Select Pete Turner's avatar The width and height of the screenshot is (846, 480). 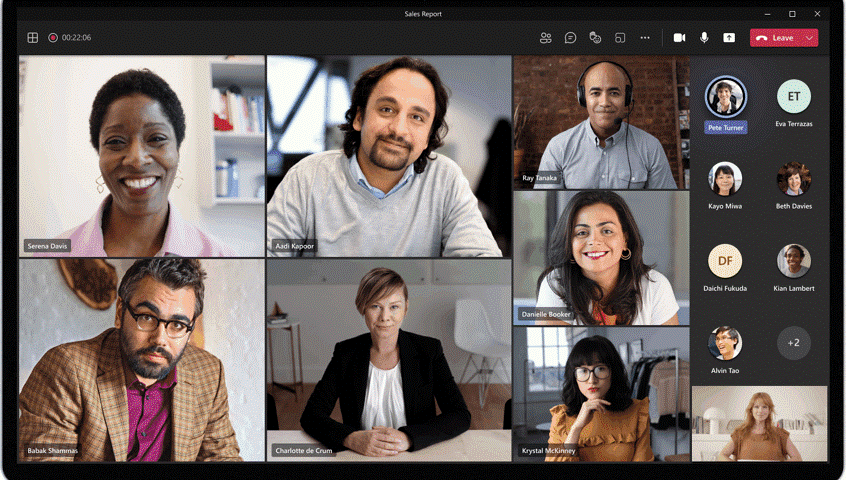[x=725, y=97]
